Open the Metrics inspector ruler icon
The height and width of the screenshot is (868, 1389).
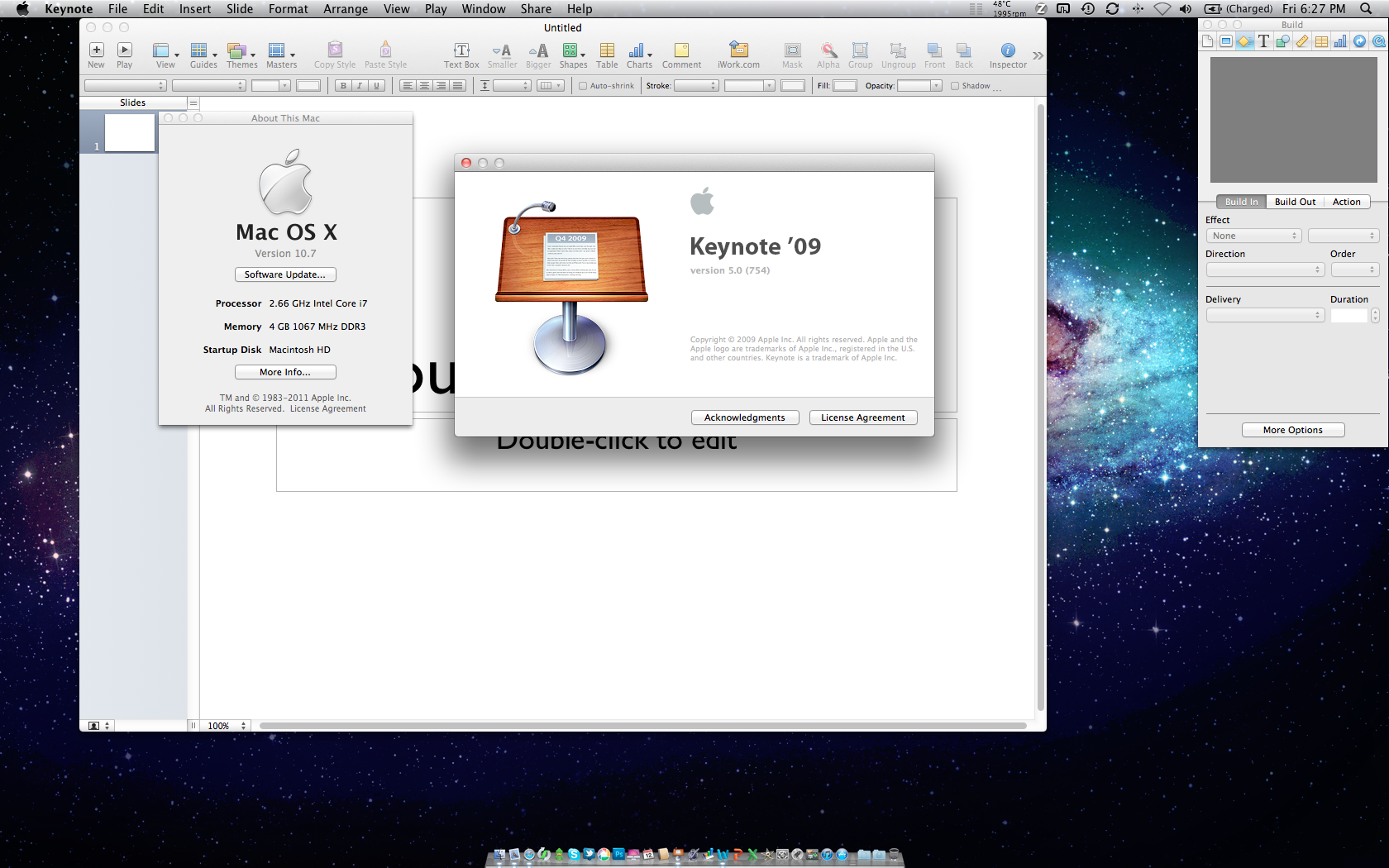point(1301,41)
